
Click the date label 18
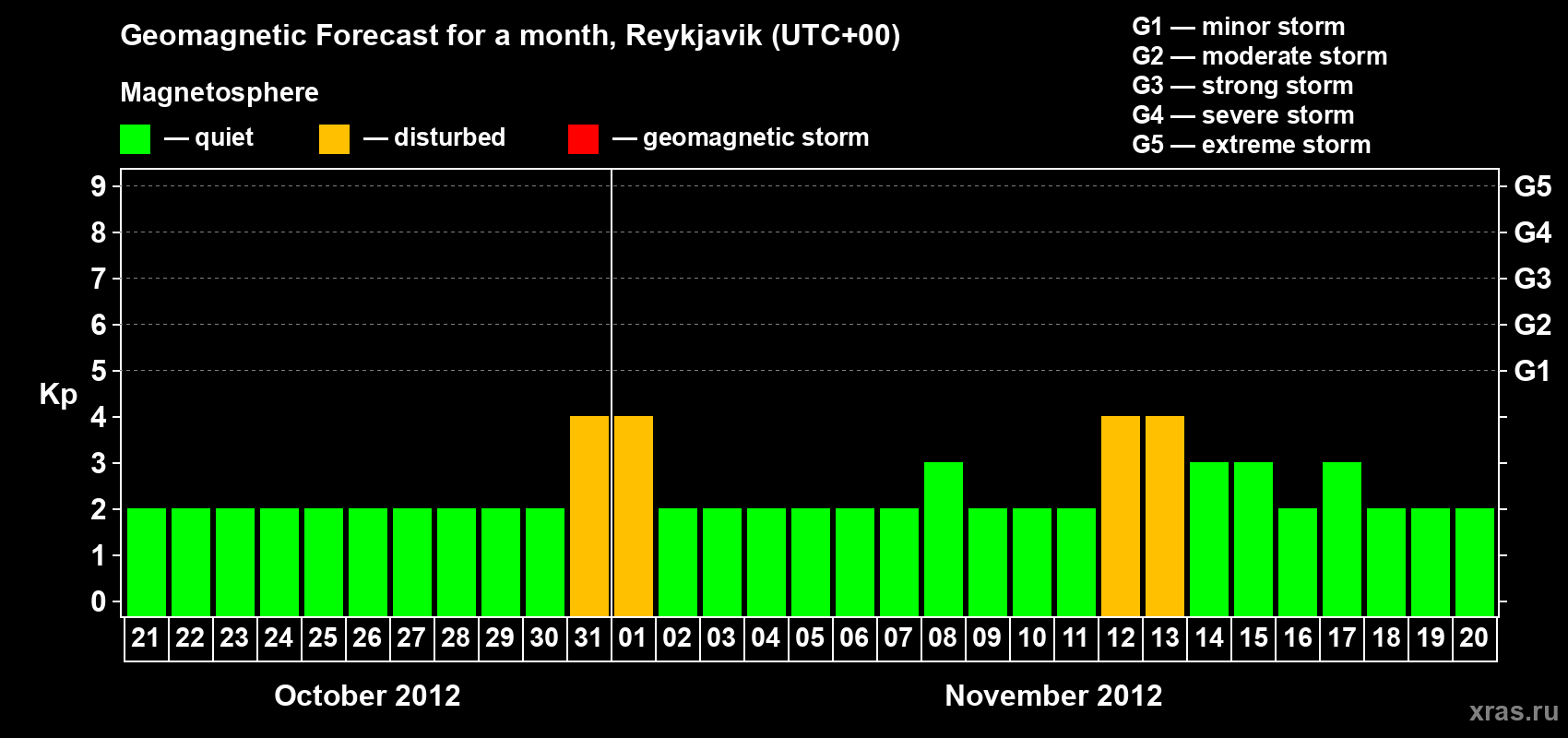coord(1385,638)
